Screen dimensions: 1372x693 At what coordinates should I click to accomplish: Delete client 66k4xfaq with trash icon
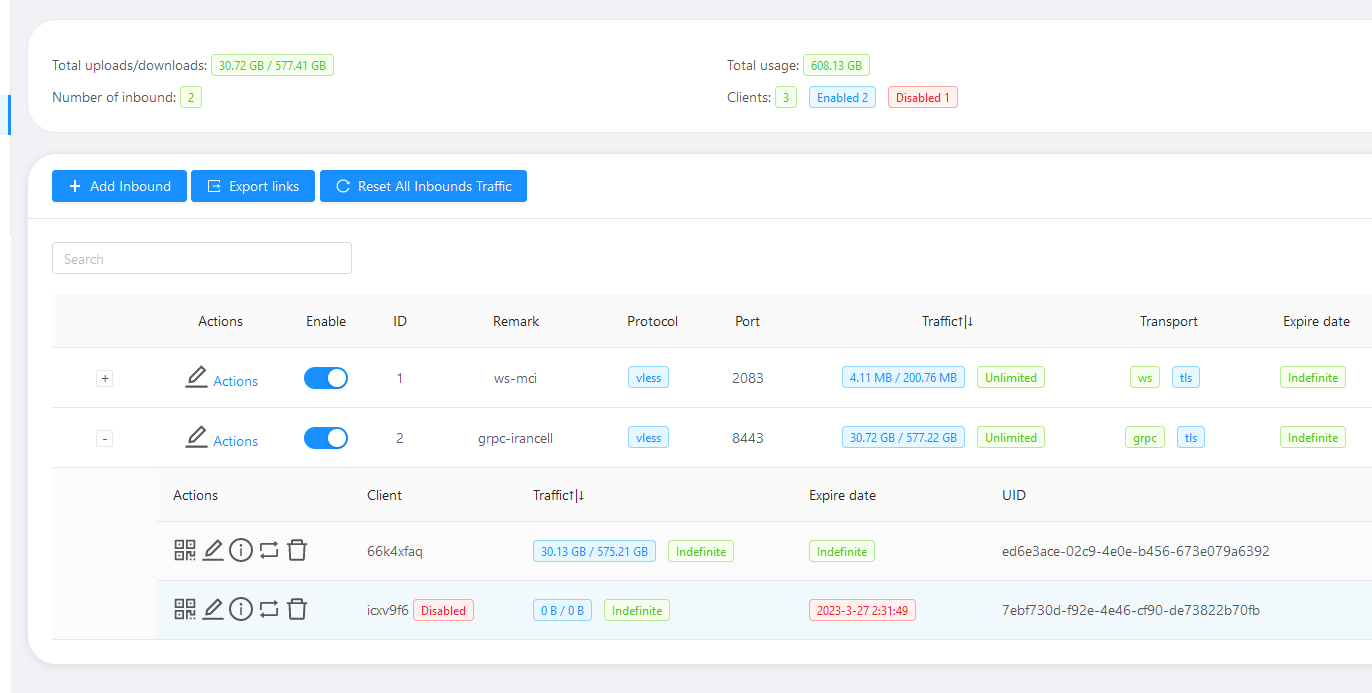(x=297, y=550)
